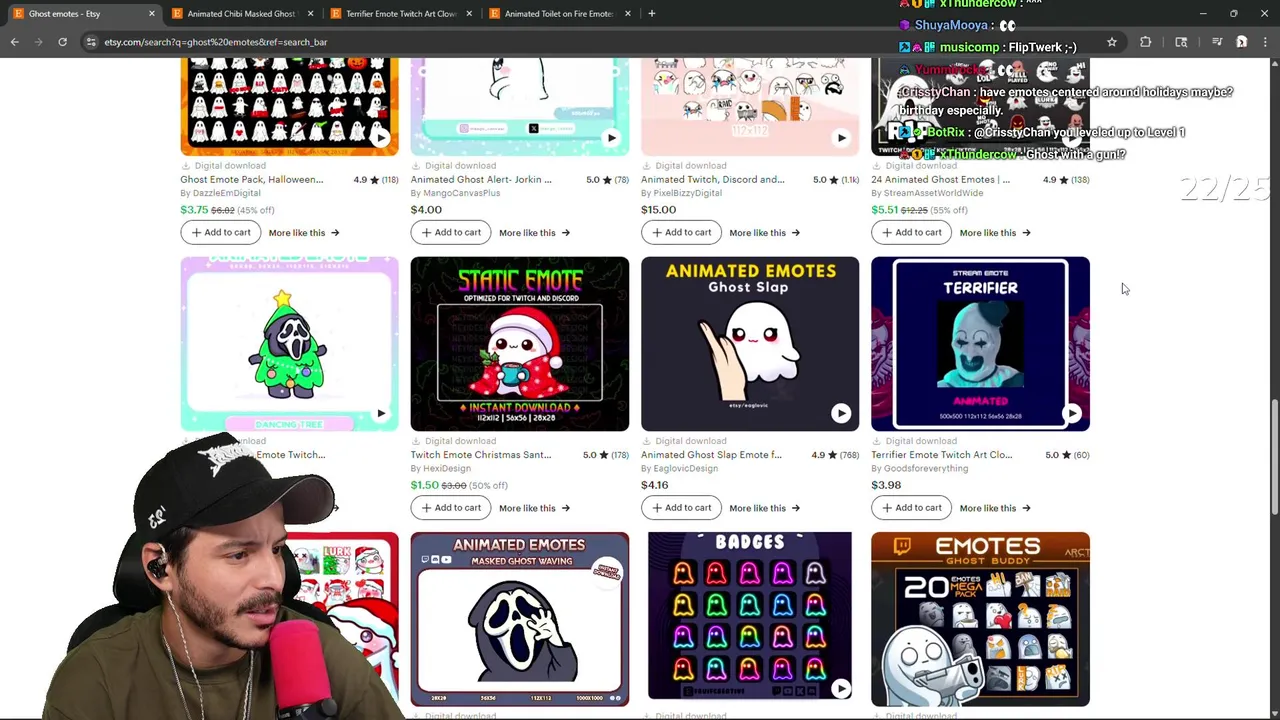Play video on Ghost Slap thumbnail

click(841, 413)
